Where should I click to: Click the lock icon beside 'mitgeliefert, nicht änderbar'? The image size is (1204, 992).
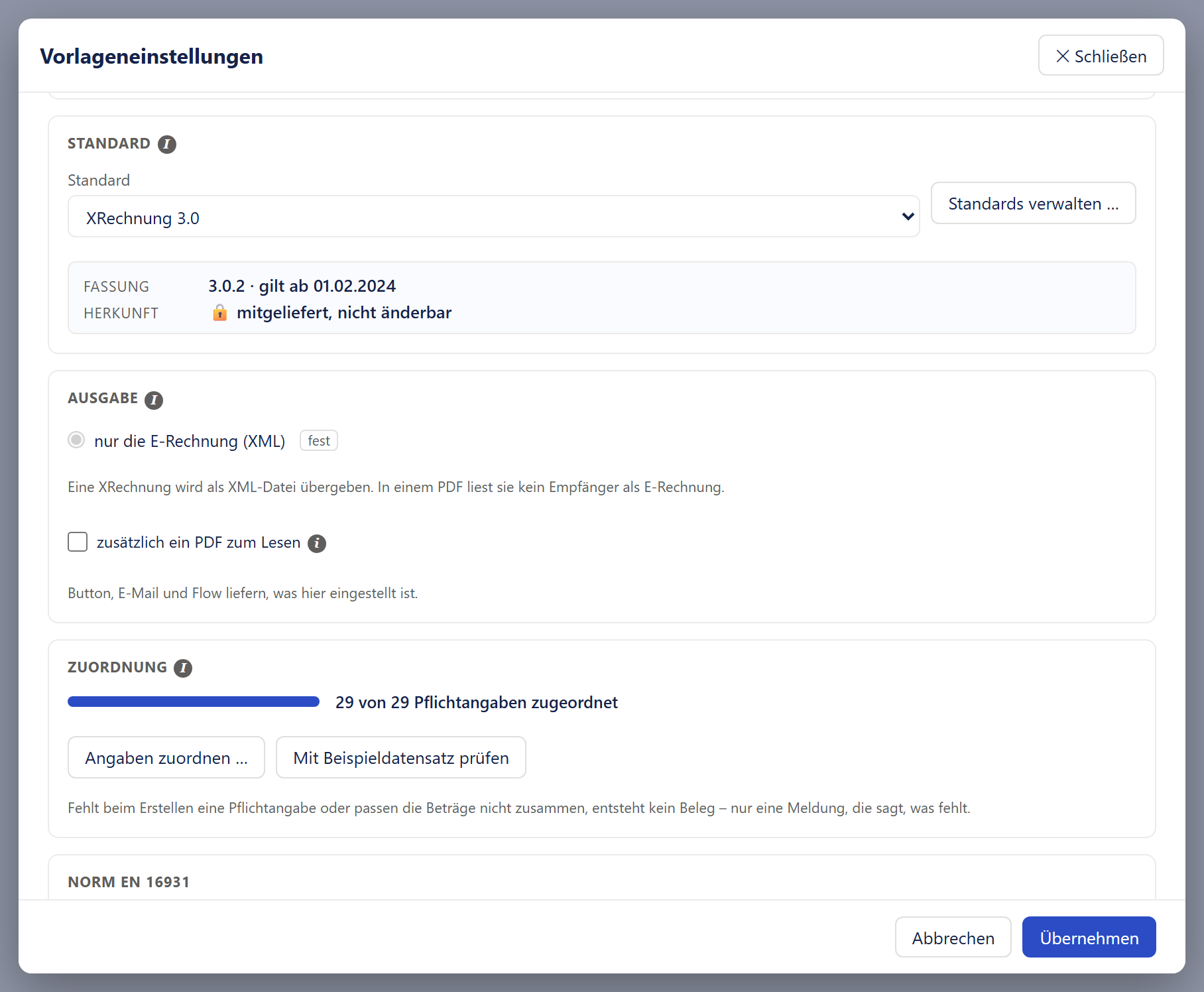219,312
